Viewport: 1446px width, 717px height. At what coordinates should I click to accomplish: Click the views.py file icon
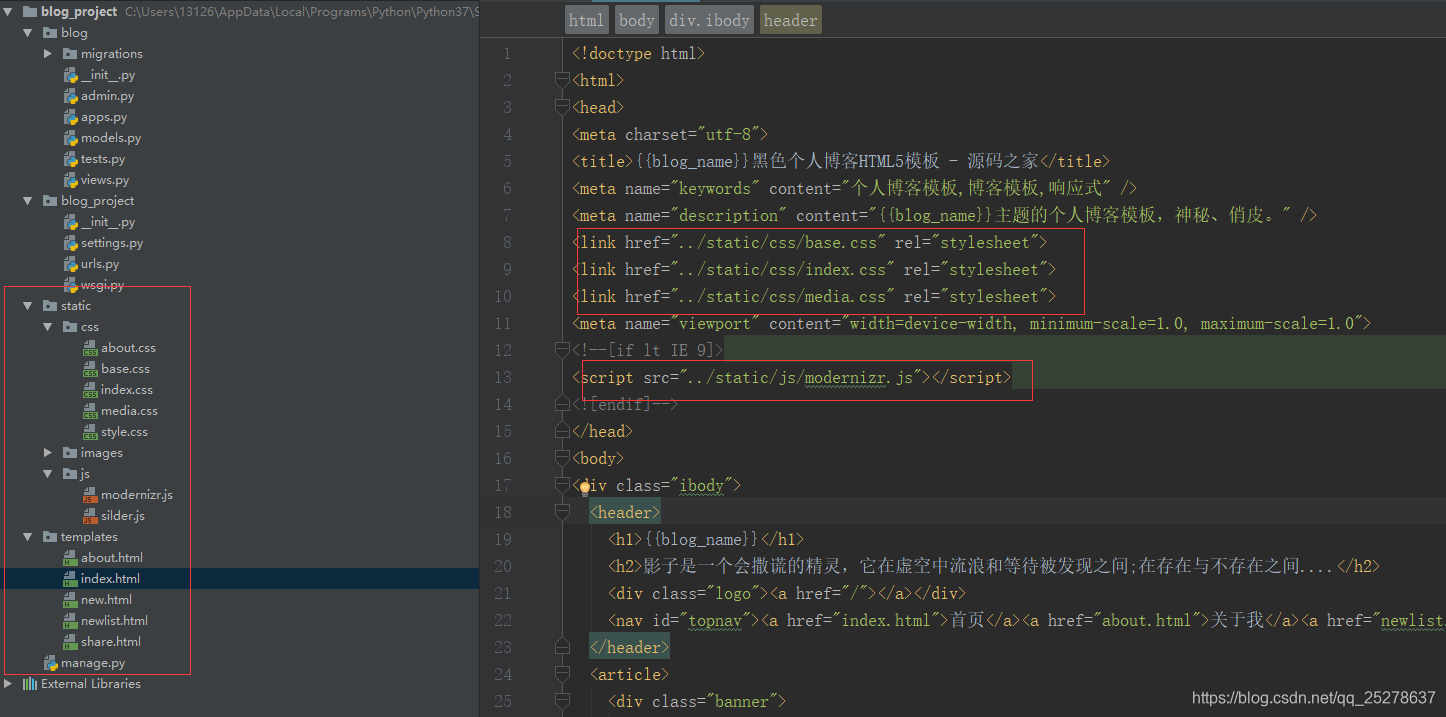(71, 180)
